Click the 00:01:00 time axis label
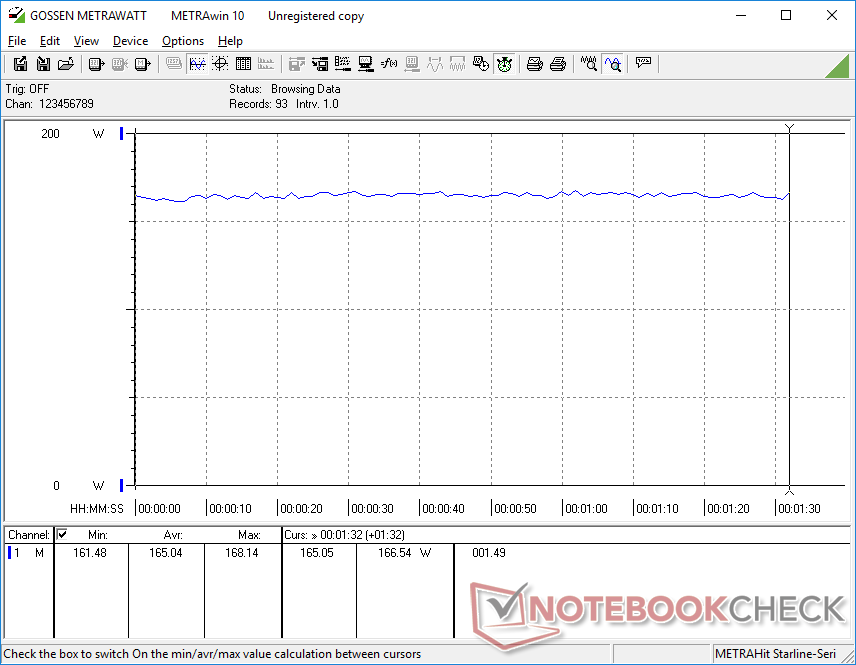Viewport: 856px width, 665px height. (586, 508)
